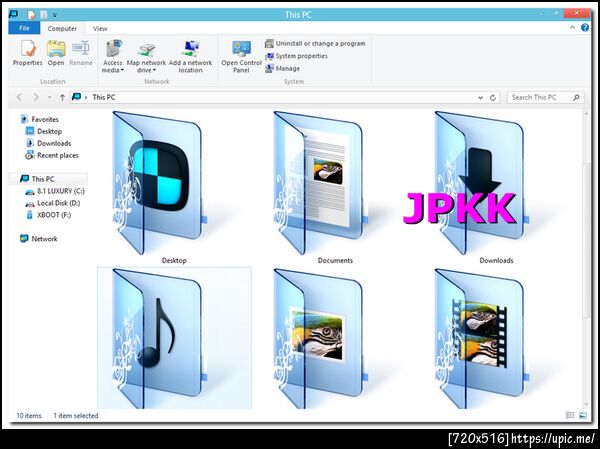This screenshot has height=449, width=600.
Task: Open the Access media menu
Action: (x=113, y=57)
